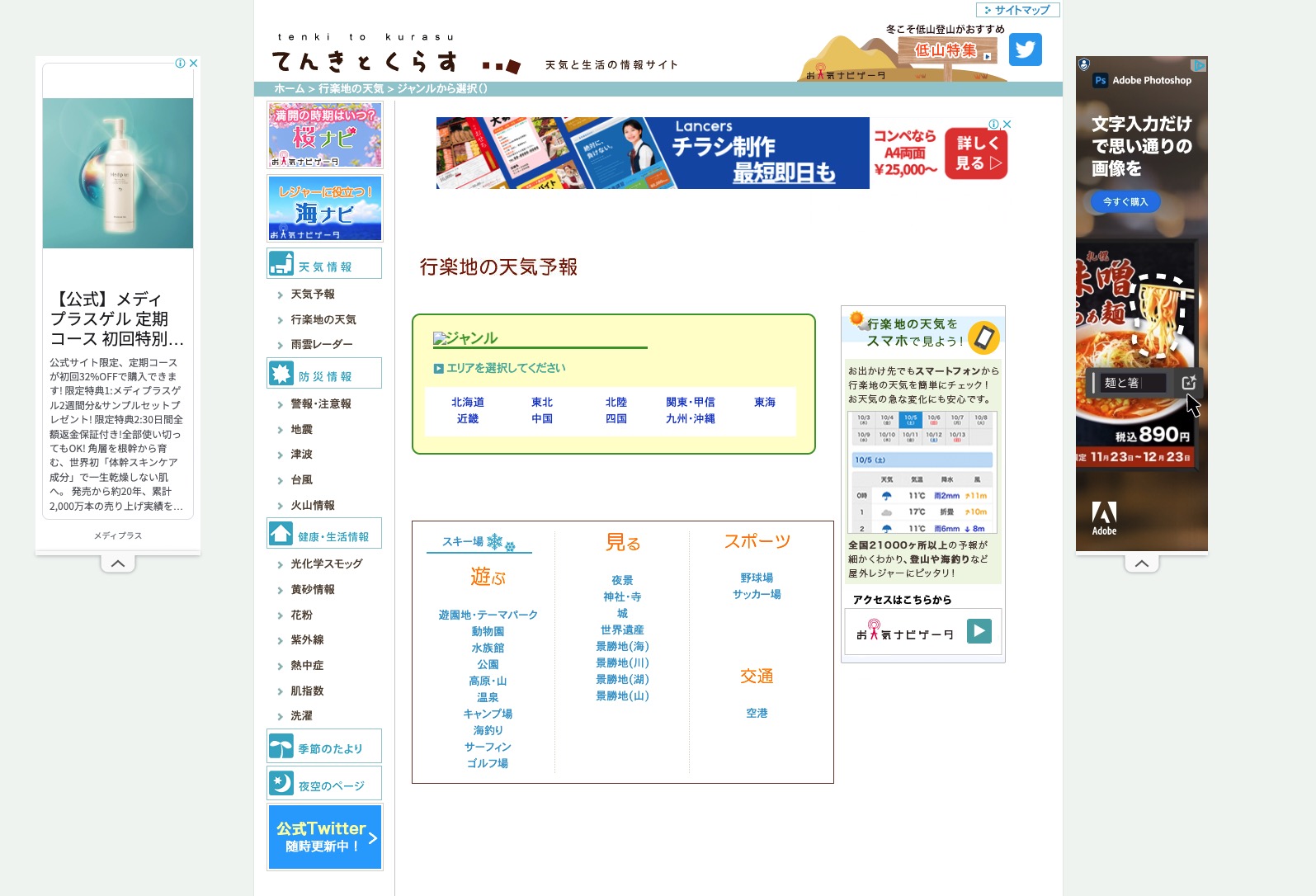Select 北海道 area link
Screen dimensions: 1316x896
tap(467, 403)
